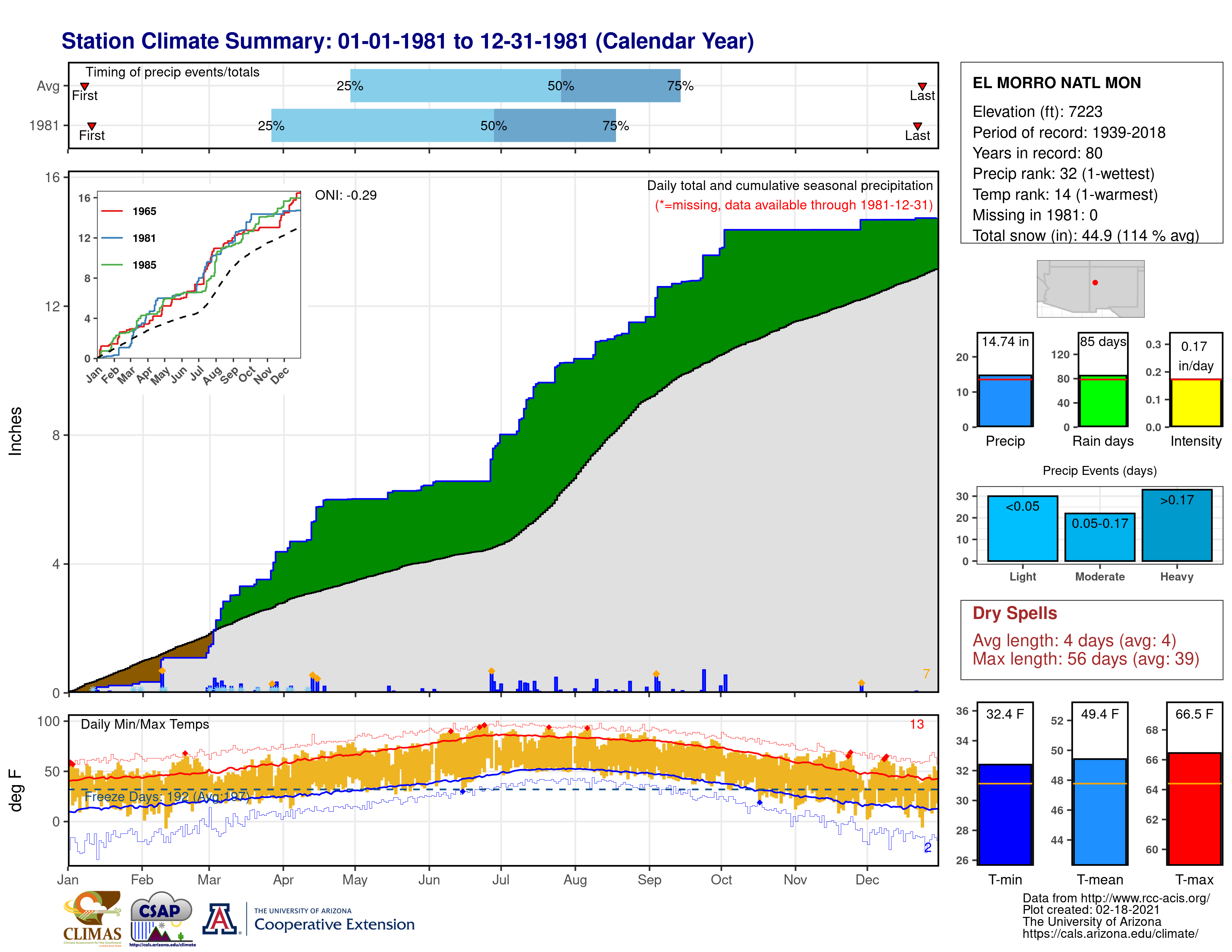The width and height of the screenshot is (1232, 952).
Task: Click the 'Inches' y-axis label
Action: click(x=15, y=432)
